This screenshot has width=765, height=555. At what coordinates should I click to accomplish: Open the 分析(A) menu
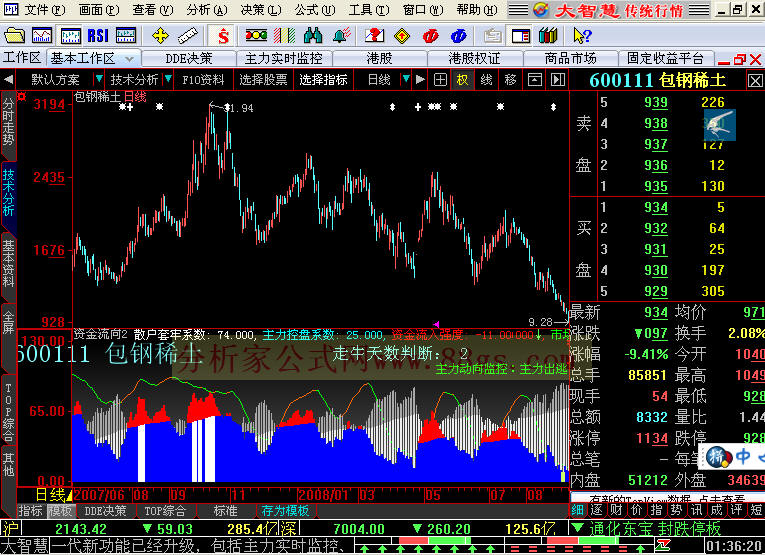tap(206, 10)
